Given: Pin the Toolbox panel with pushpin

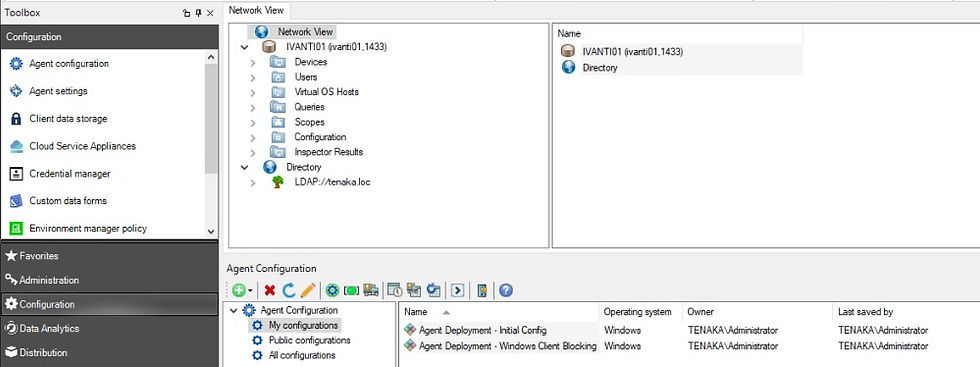Looking at the screenshot, I should [199, 13].
